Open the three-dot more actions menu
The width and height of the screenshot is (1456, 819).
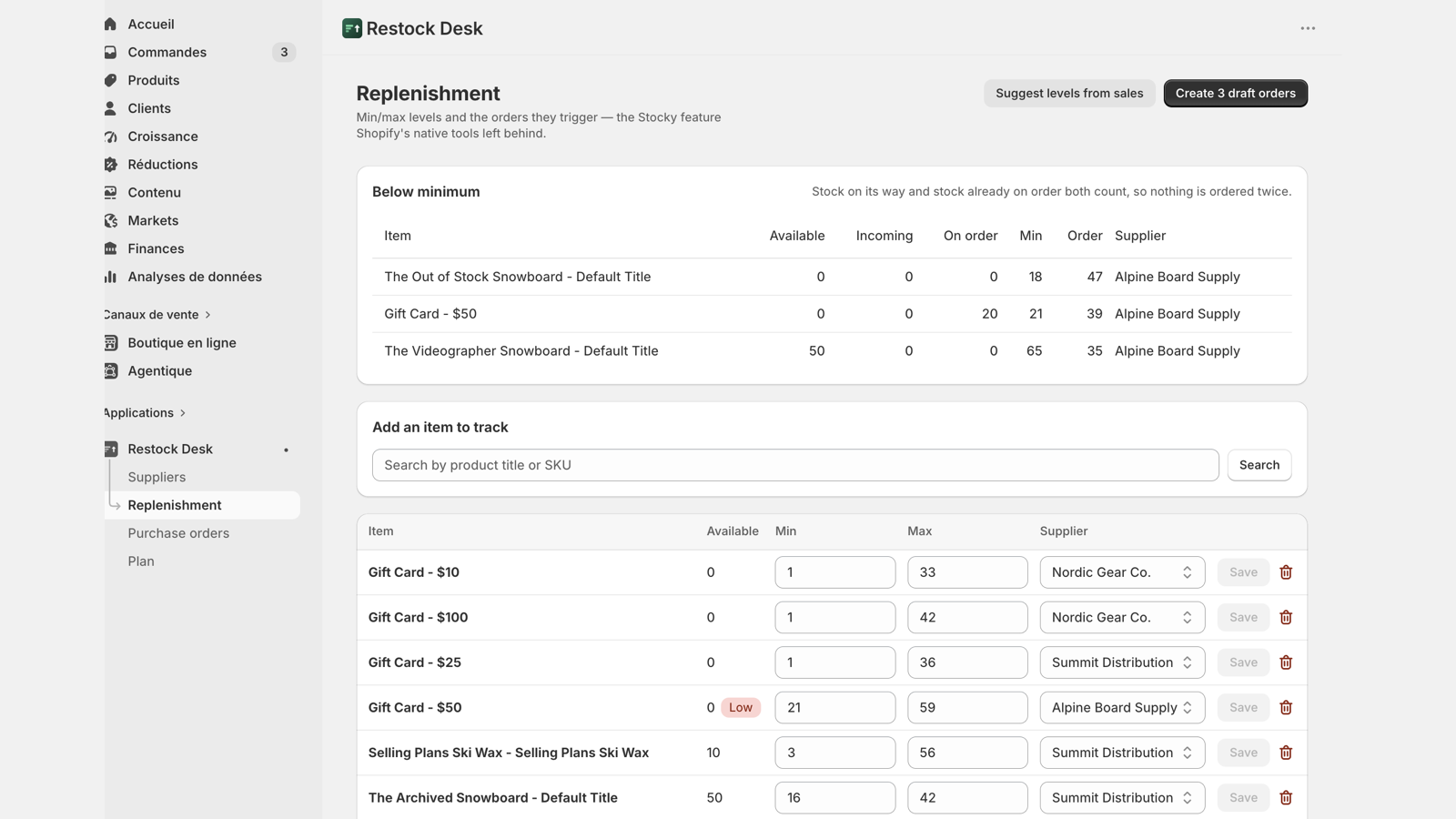click(x=1308, y=28)
